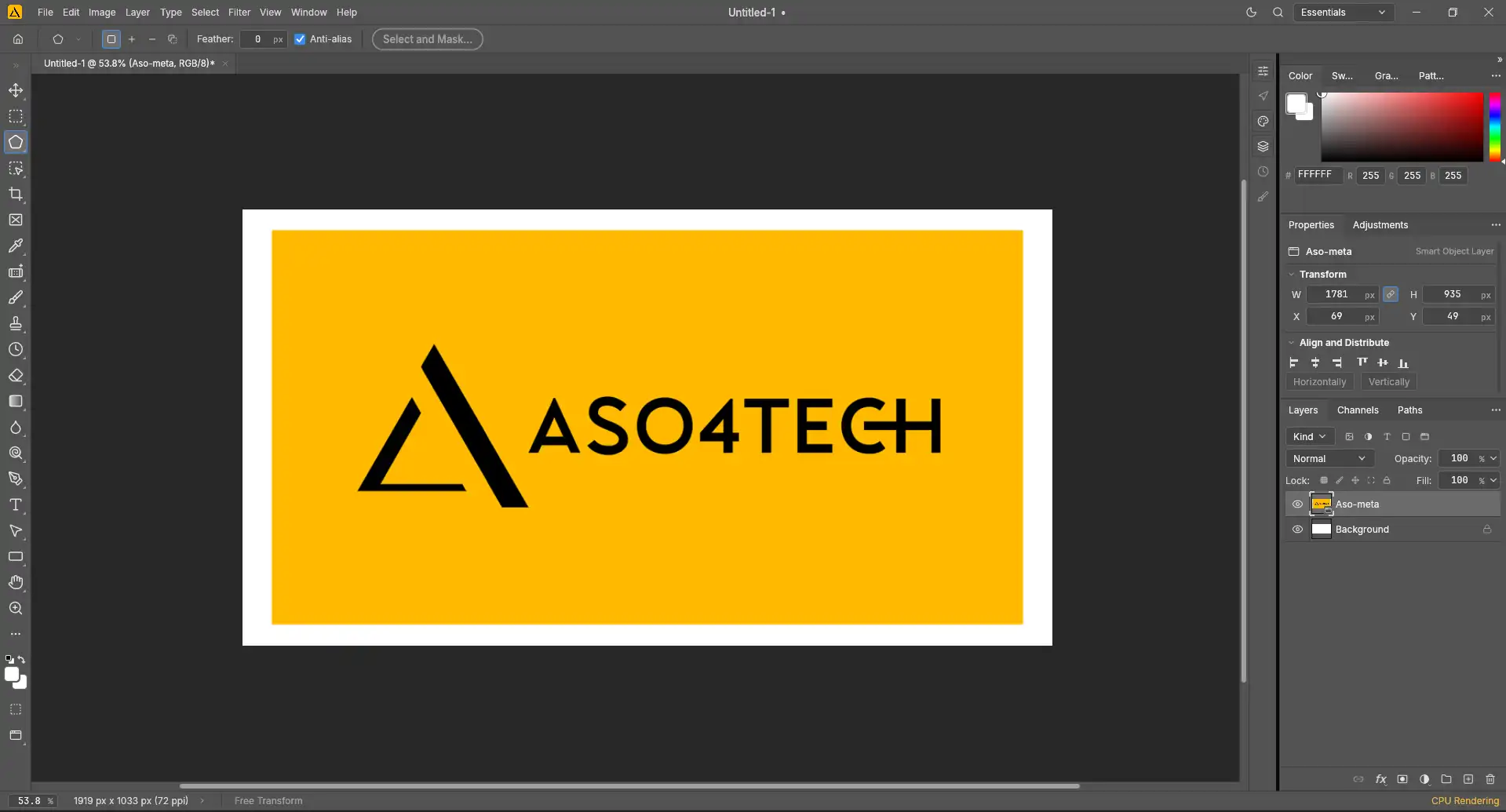Click the Background layer lock icon

(x=1486, y=530)
